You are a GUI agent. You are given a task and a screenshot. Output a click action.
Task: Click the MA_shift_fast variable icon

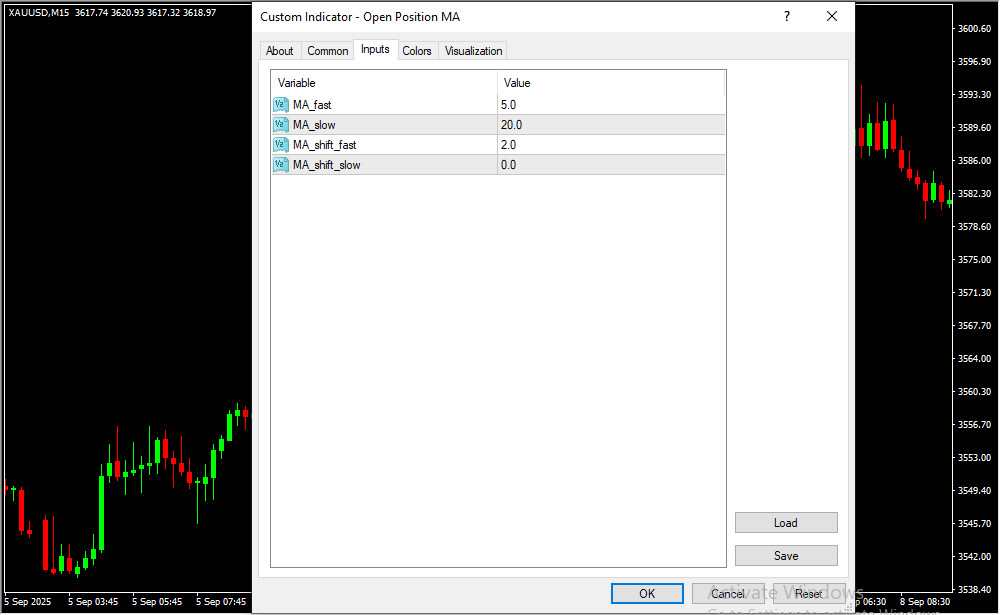280,145
